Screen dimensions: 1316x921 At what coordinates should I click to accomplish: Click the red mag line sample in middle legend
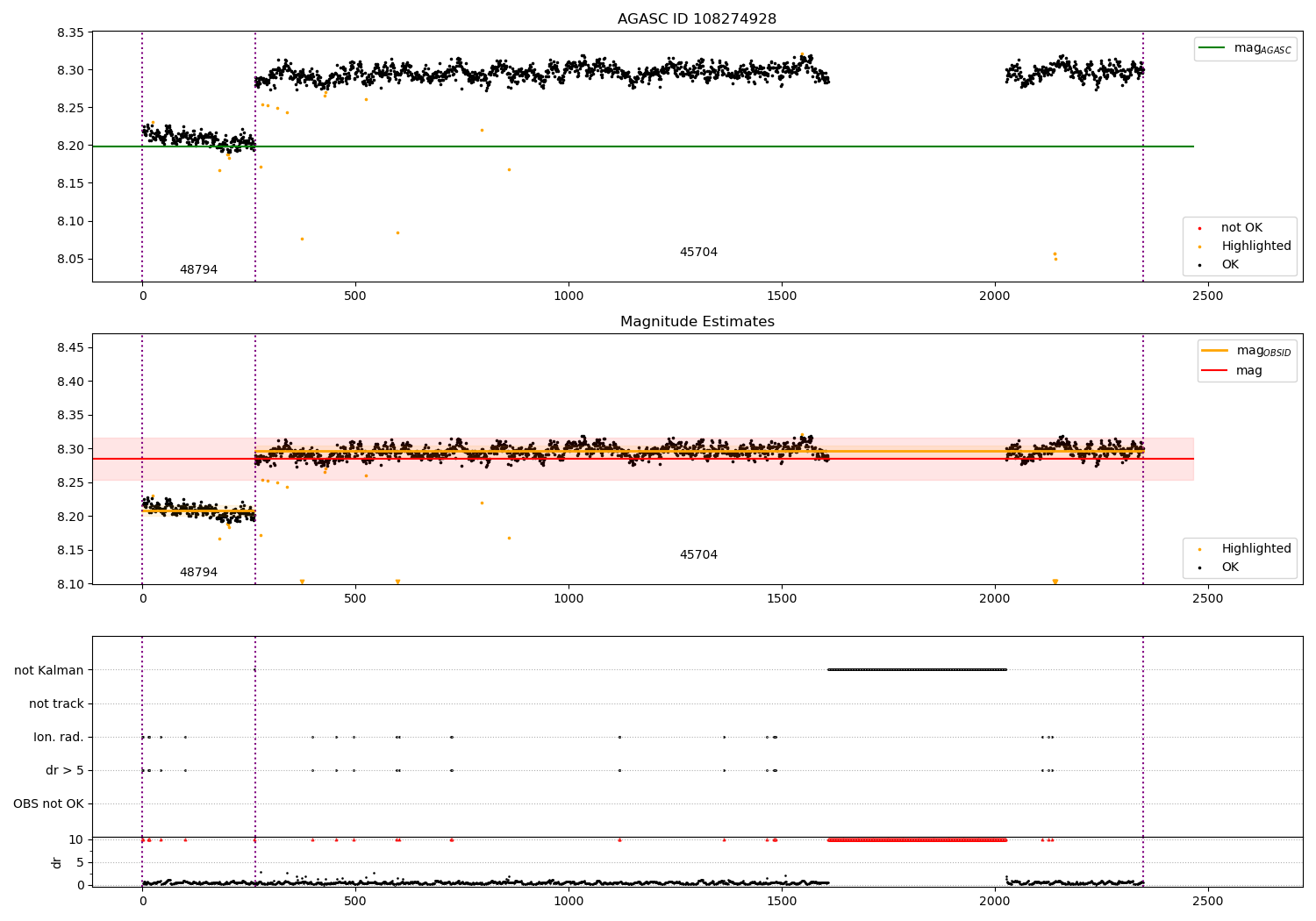(1215, 371)
